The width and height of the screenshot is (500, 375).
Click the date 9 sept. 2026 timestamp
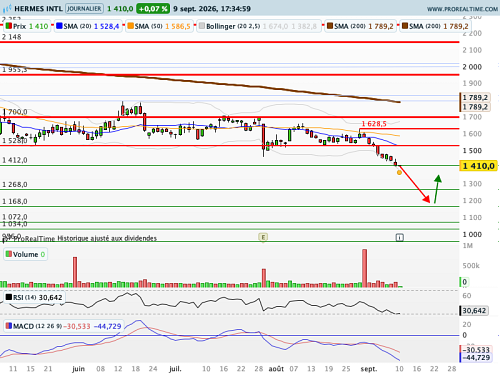[x=212, y=9]
